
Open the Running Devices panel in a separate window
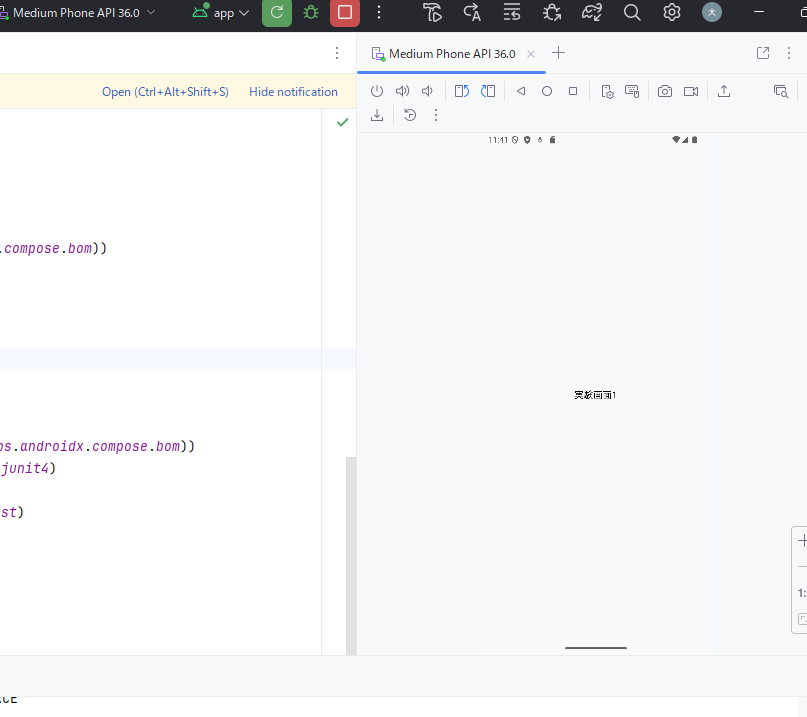pyautogui.click(x=763, y=53)
